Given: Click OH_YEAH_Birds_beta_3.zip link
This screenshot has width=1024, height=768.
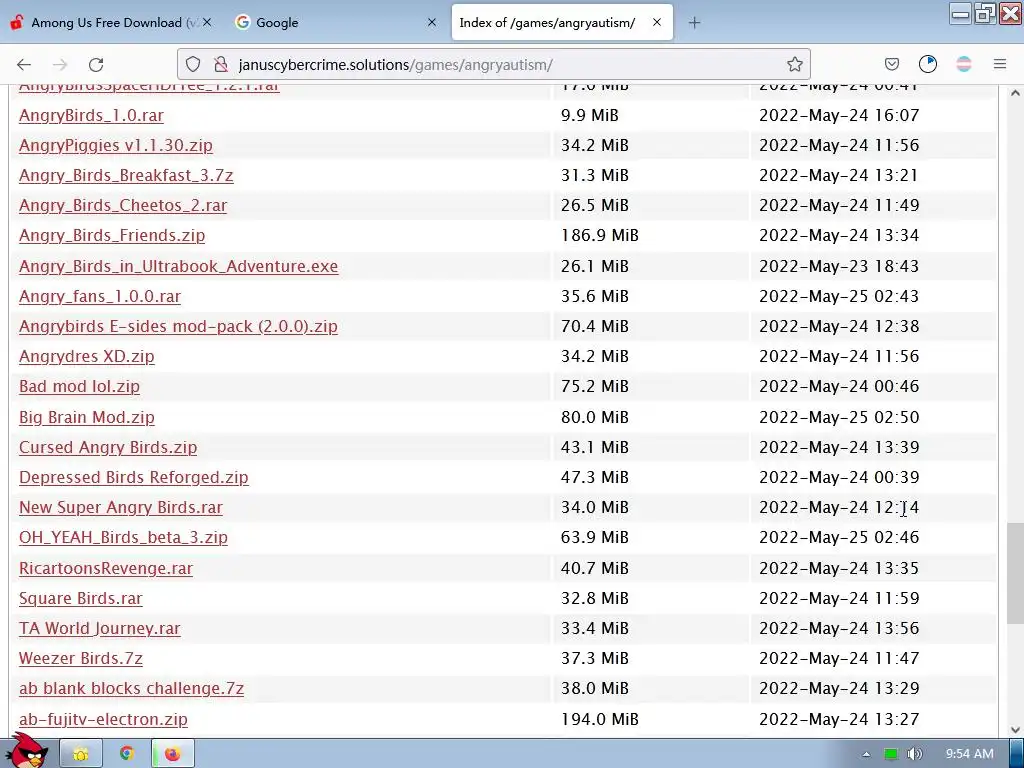Looking at the screenshot, I should pyautogui.click(x=123, y=537).
